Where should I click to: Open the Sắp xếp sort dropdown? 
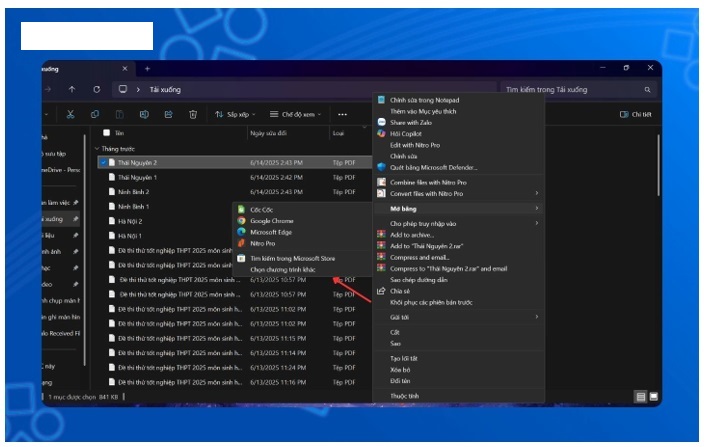click(236, 114)
